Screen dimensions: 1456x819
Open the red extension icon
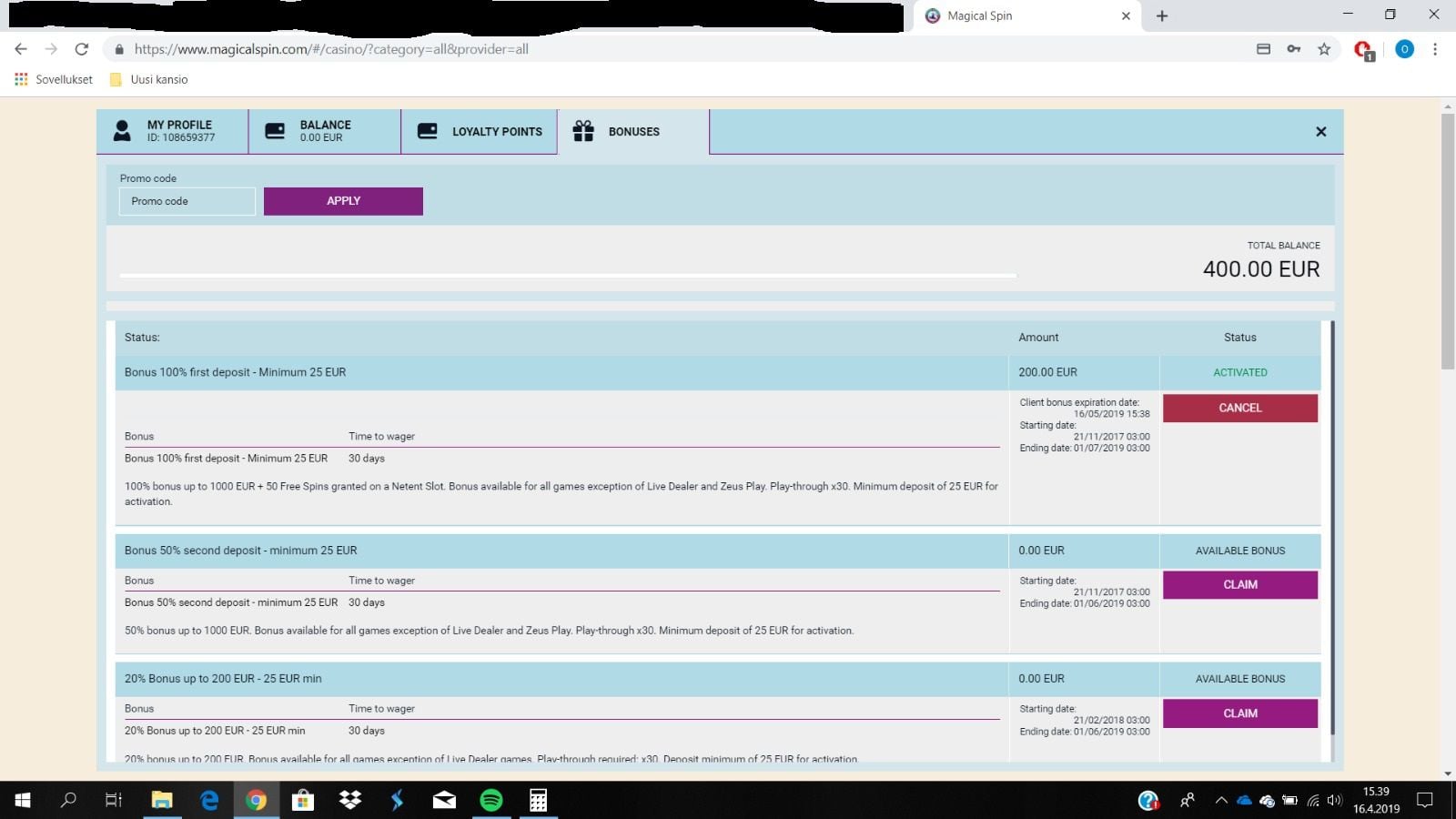pyautogui.click(x=1363, y=50)
